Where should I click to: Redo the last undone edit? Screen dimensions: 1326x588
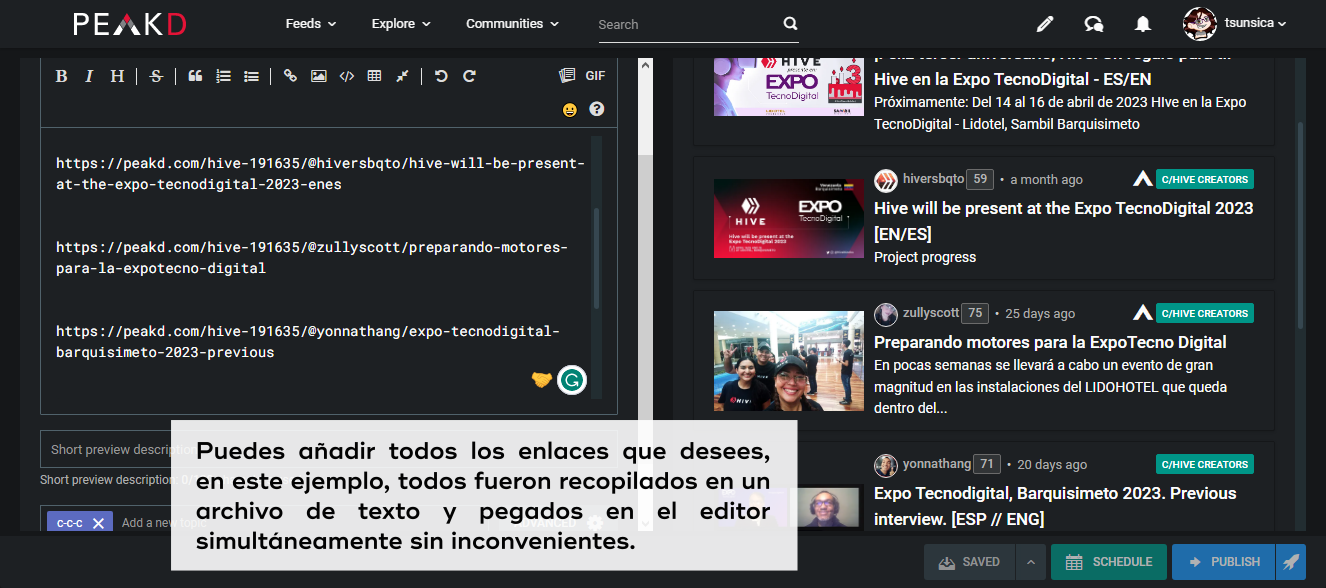pyautogui.click(x=469, y=76)
